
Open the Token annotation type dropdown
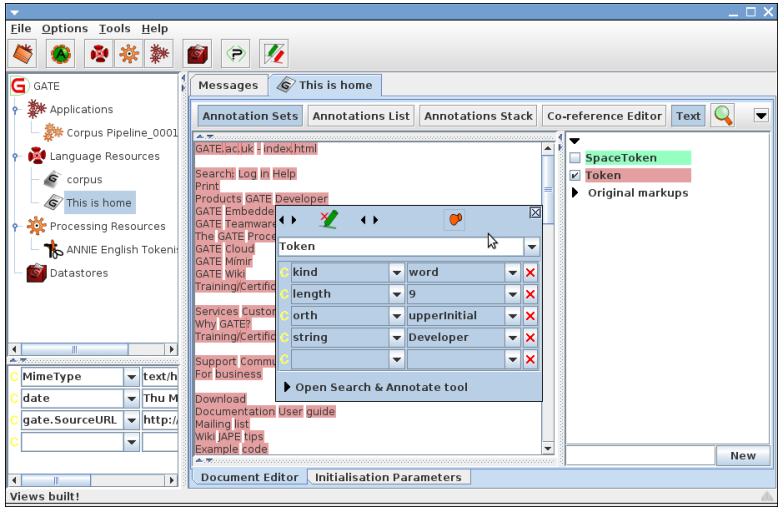[531, 246]
